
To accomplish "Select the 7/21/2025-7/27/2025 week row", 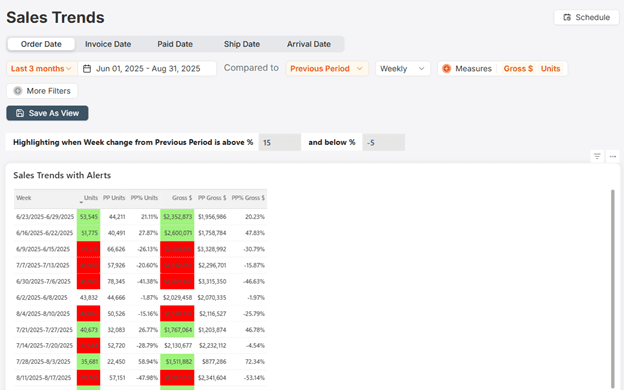I will point(140,330).
